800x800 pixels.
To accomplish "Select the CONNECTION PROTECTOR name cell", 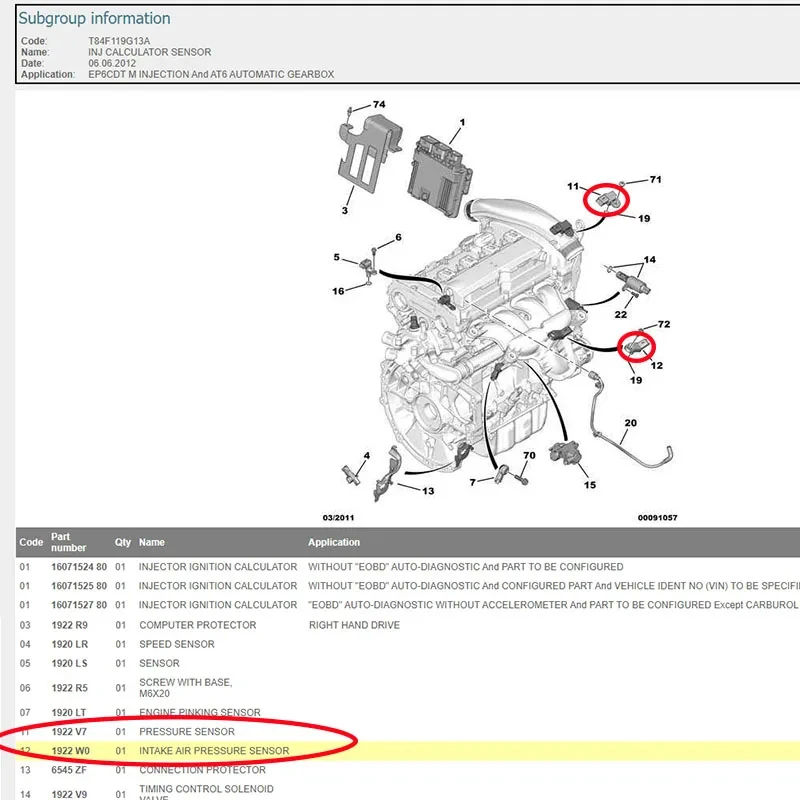I will (x=202, y=770).
